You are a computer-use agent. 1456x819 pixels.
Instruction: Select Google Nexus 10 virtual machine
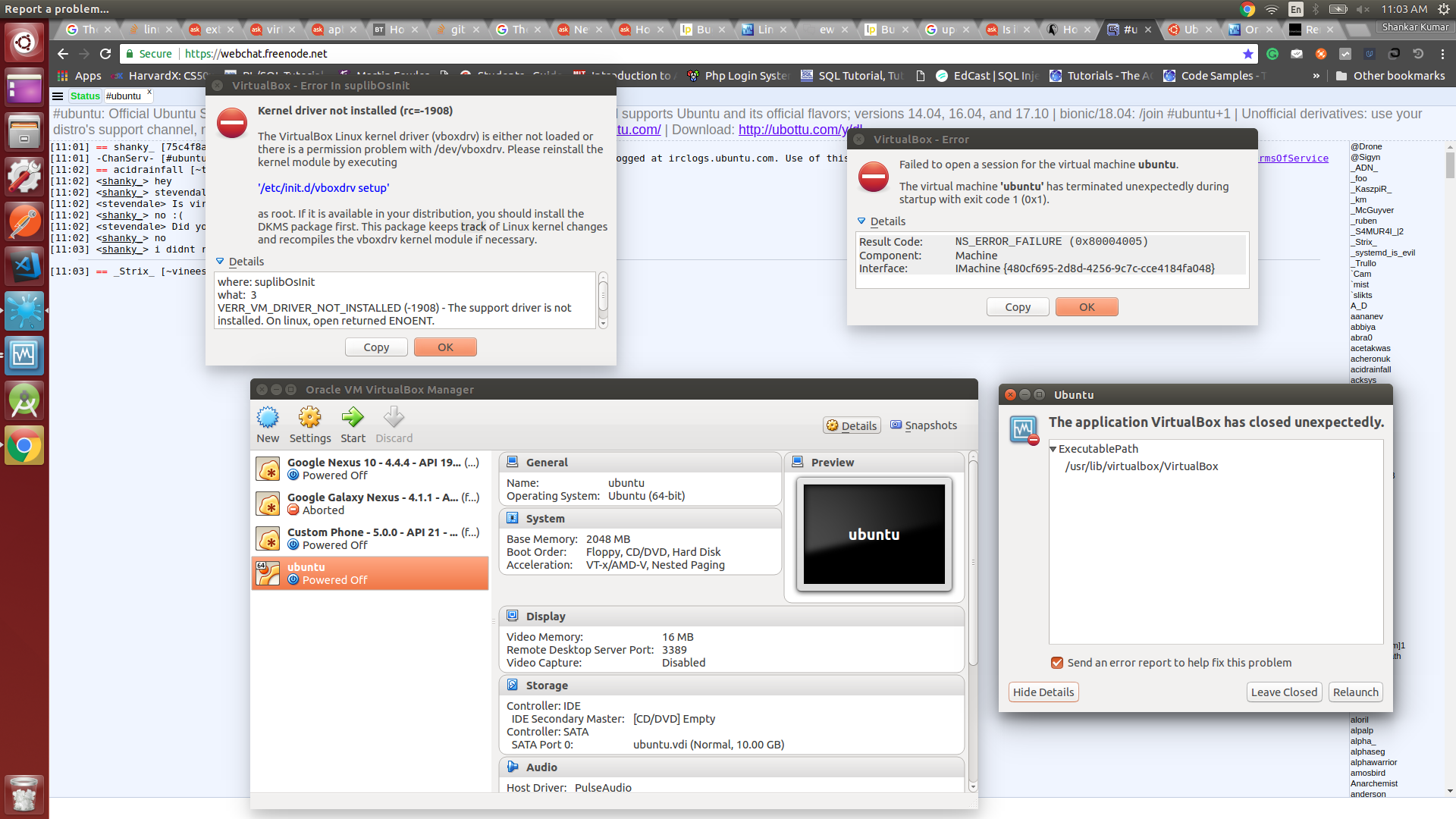click(x=370, y=469)
